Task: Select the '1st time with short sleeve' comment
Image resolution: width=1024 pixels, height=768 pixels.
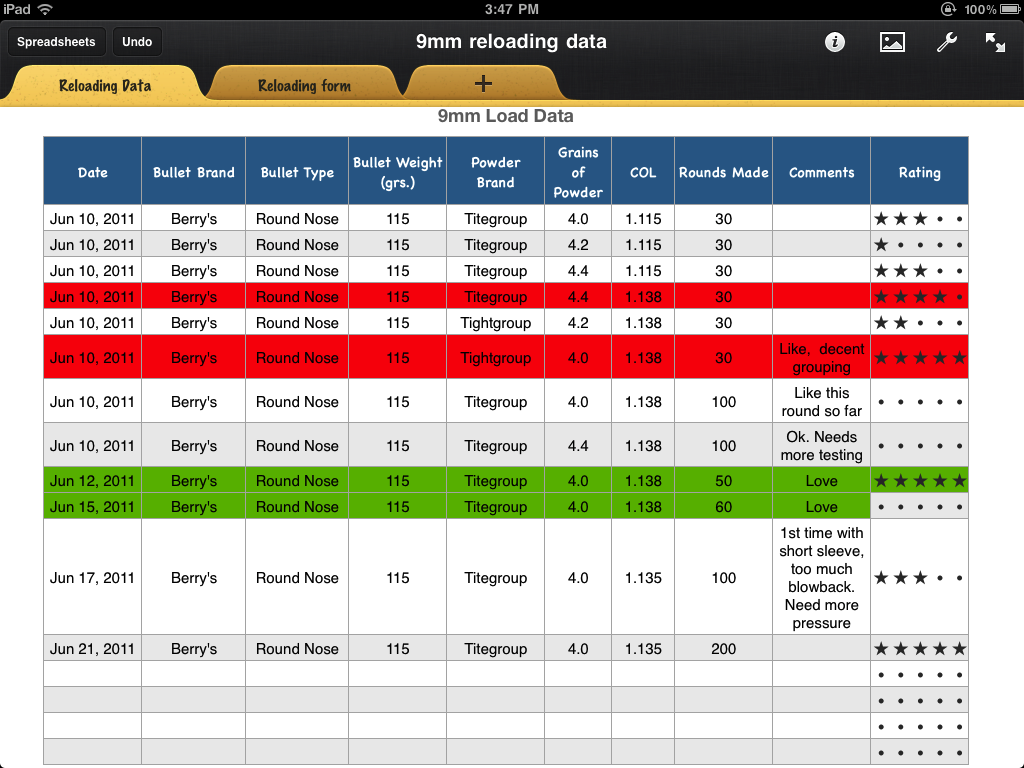Action: pyautogui.click(x=822, y=577)
